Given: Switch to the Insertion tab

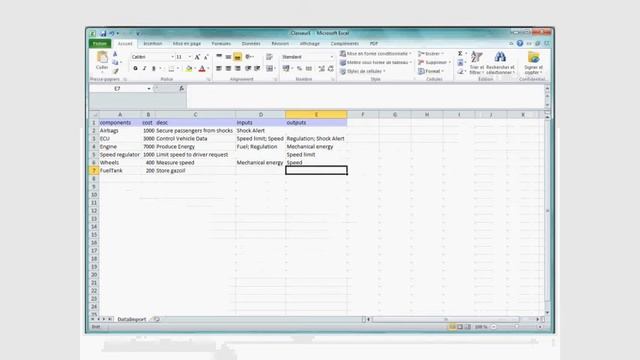Looking at the screenshot, I should (153, 44).
